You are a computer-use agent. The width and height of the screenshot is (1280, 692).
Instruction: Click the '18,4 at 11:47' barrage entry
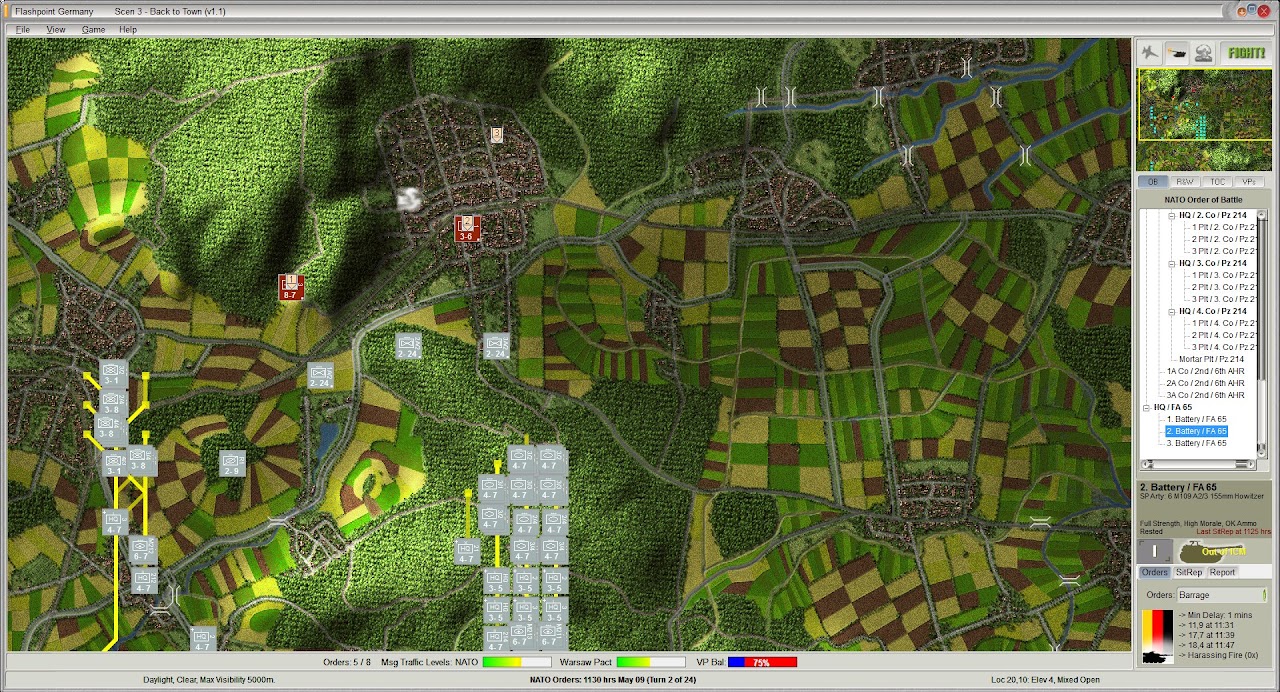click(x=1206, y=645)
